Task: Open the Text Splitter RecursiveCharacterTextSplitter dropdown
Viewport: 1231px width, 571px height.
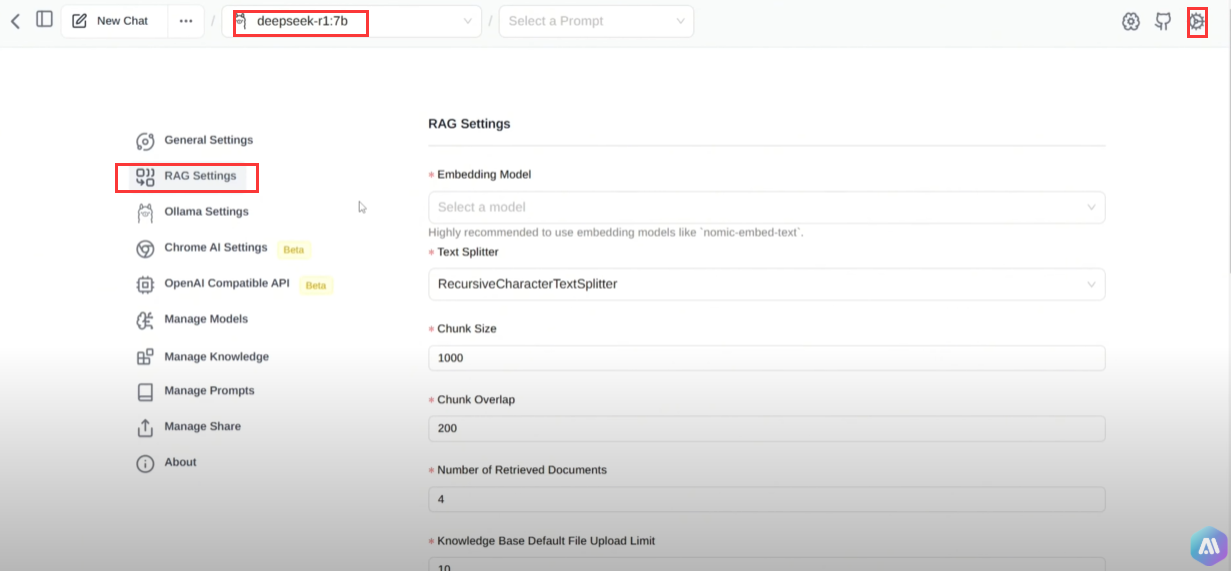Action: pos(767,284)
